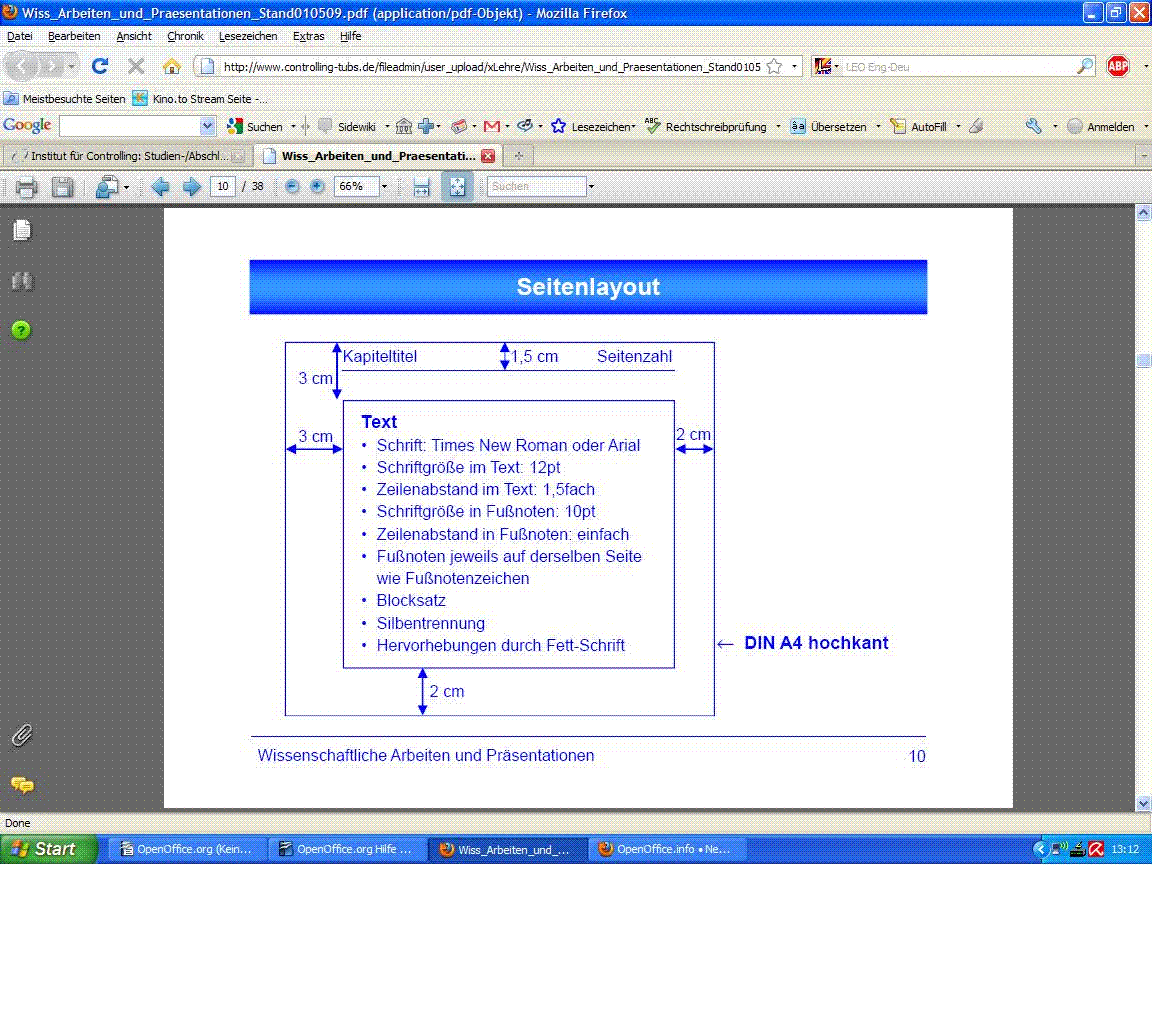Run Rechtschreibprüfung from the Google toolbar
Viewport: 1152px width, 1023px height.
pyautogui.click(x=716, y=126)
